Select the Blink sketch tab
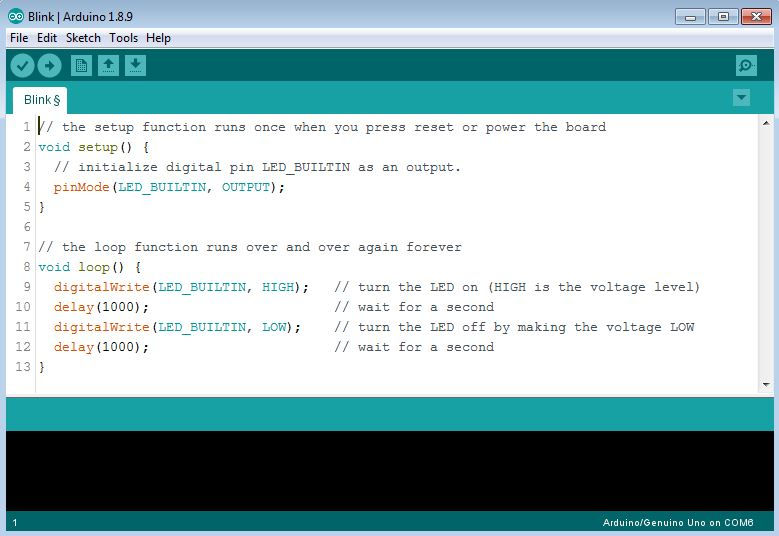Screen dimensions: 779x536 click(40, 100)
